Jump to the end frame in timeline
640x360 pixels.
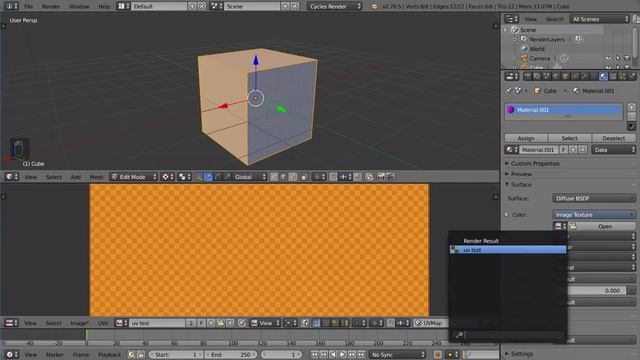(x=361, y=355)
